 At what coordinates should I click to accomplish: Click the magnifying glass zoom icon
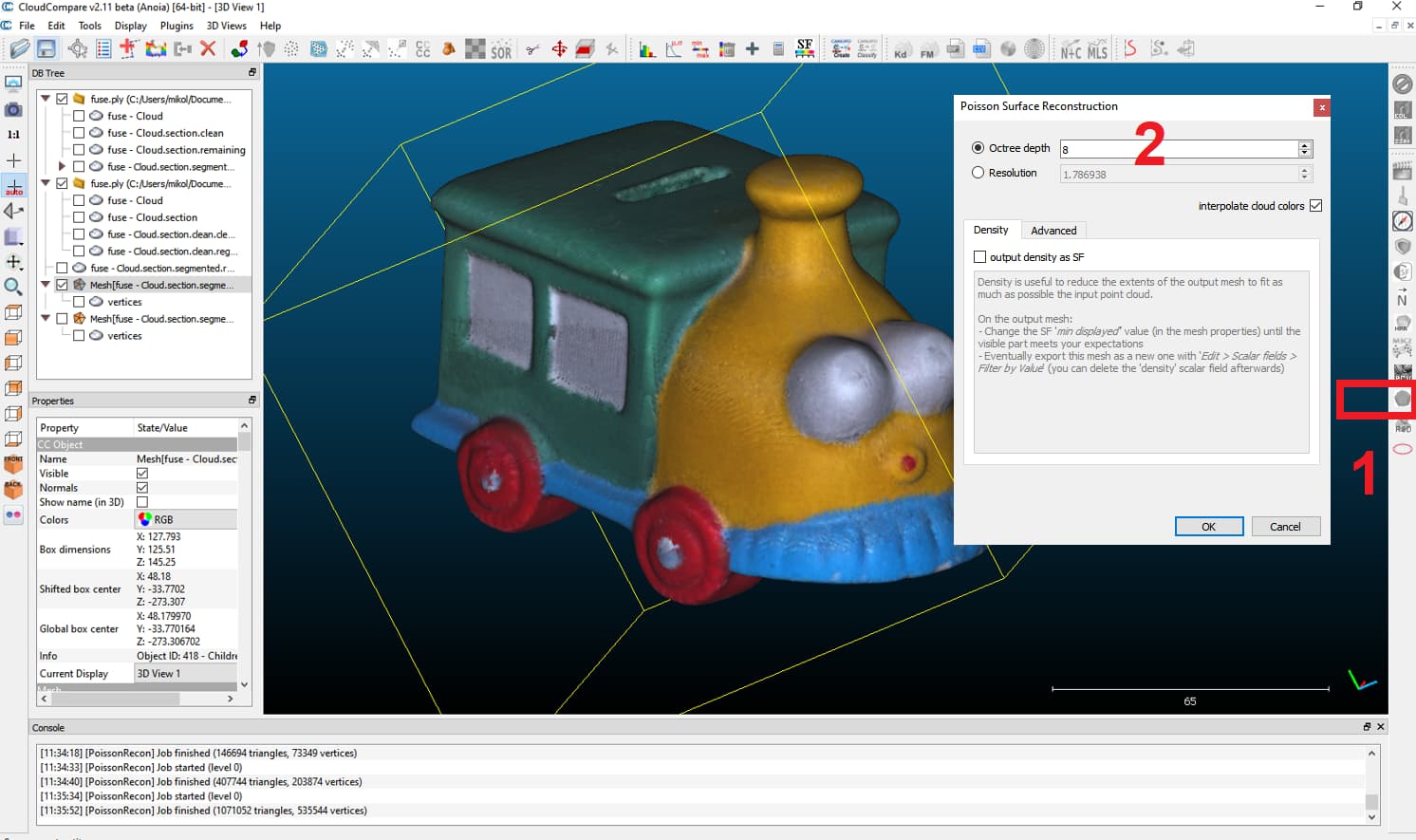[13, 287]
